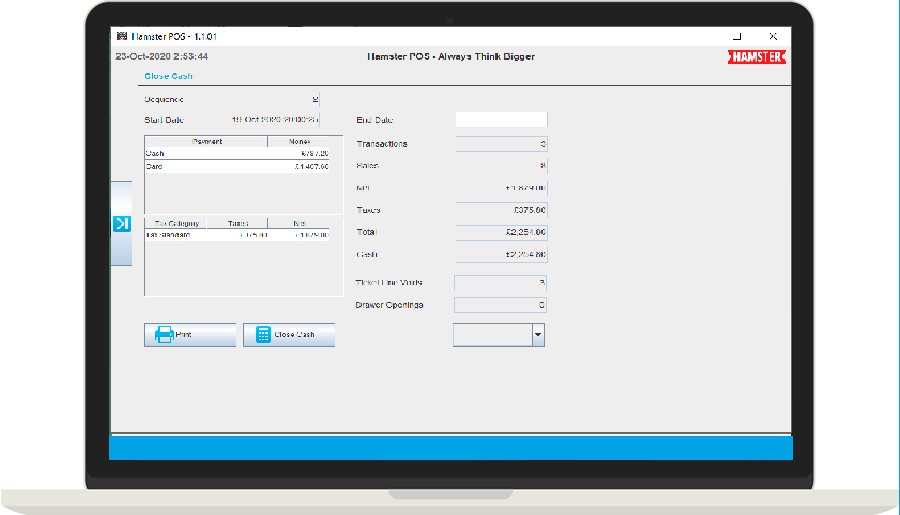
Task: Click the Total field showing £2,254.00
Action: pos(501,232)
